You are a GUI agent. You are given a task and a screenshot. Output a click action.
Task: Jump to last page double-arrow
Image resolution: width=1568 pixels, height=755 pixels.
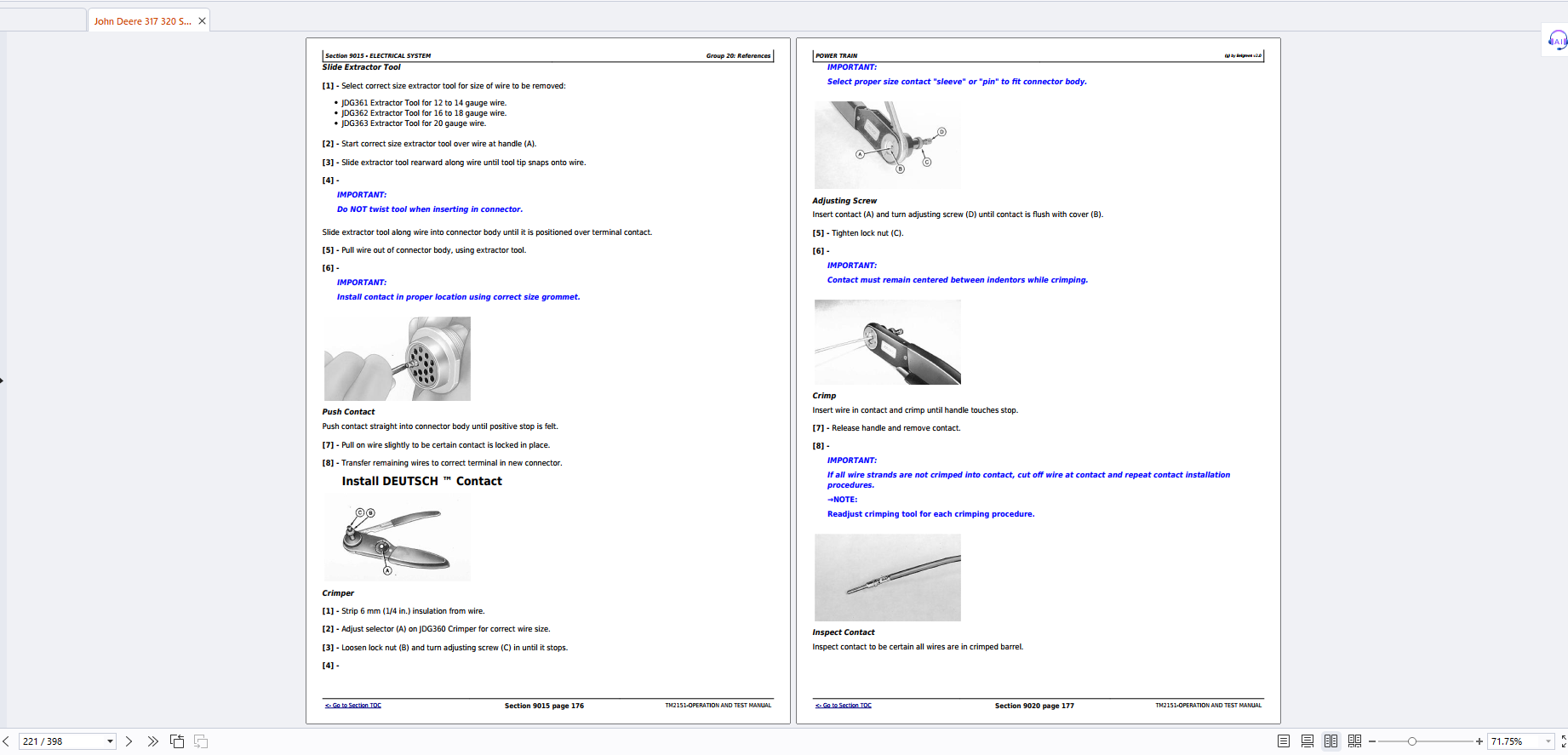[x=152, y=741]
